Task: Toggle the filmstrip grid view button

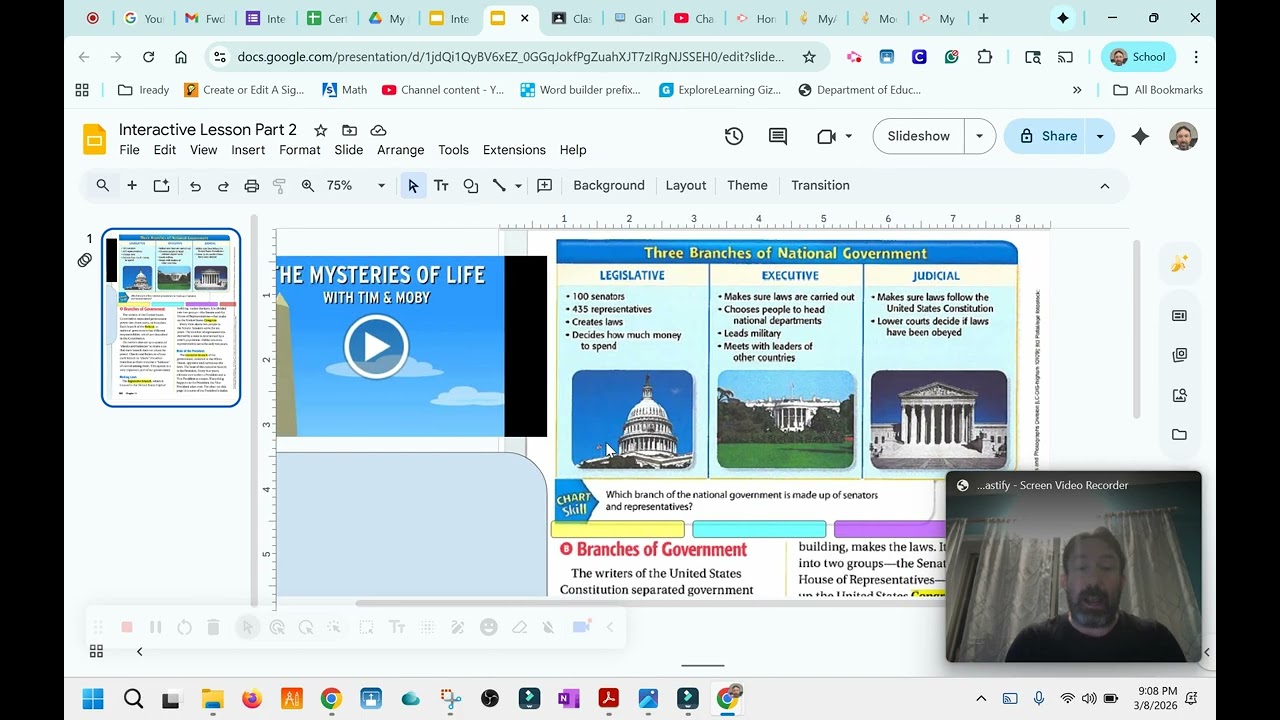Action: pyautogui.click(x=96, y=651)
